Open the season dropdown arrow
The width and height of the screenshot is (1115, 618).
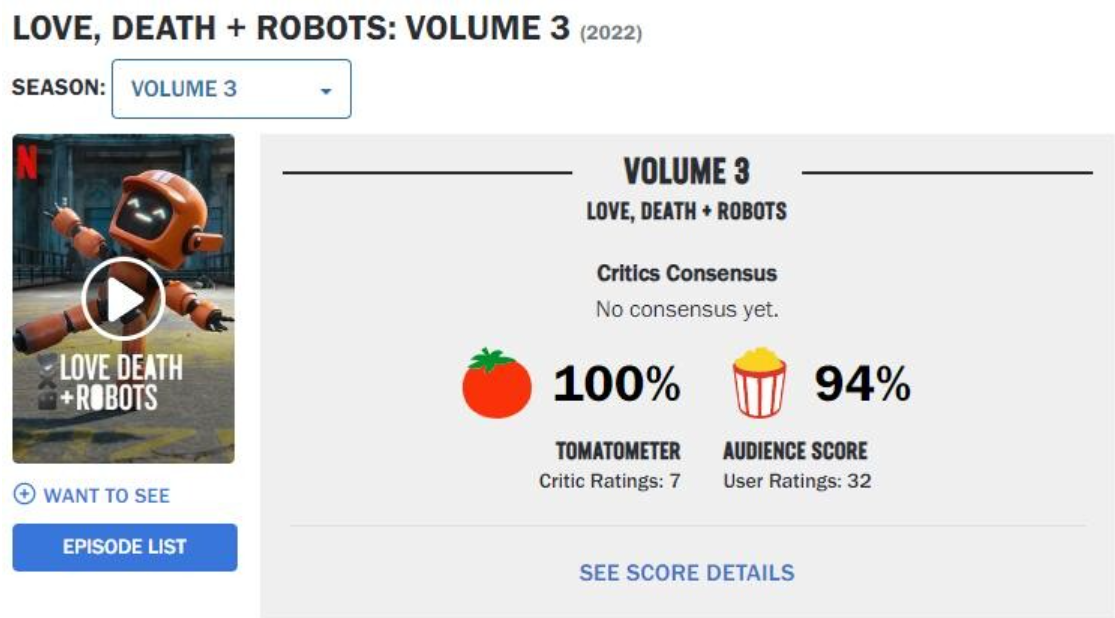(325, 90)
